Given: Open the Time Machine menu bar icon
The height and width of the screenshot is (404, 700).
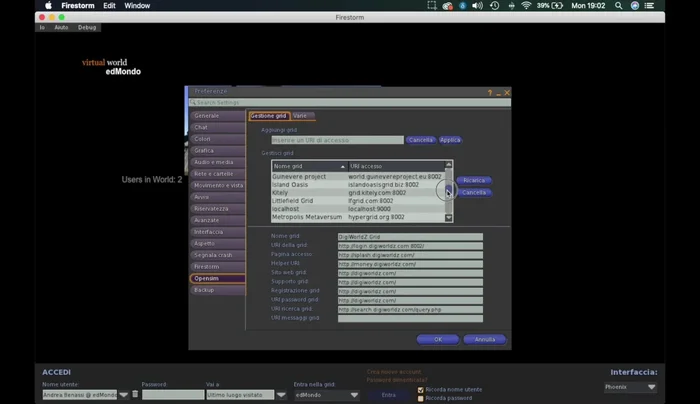Looking at the screenshot, I should 494,5.
